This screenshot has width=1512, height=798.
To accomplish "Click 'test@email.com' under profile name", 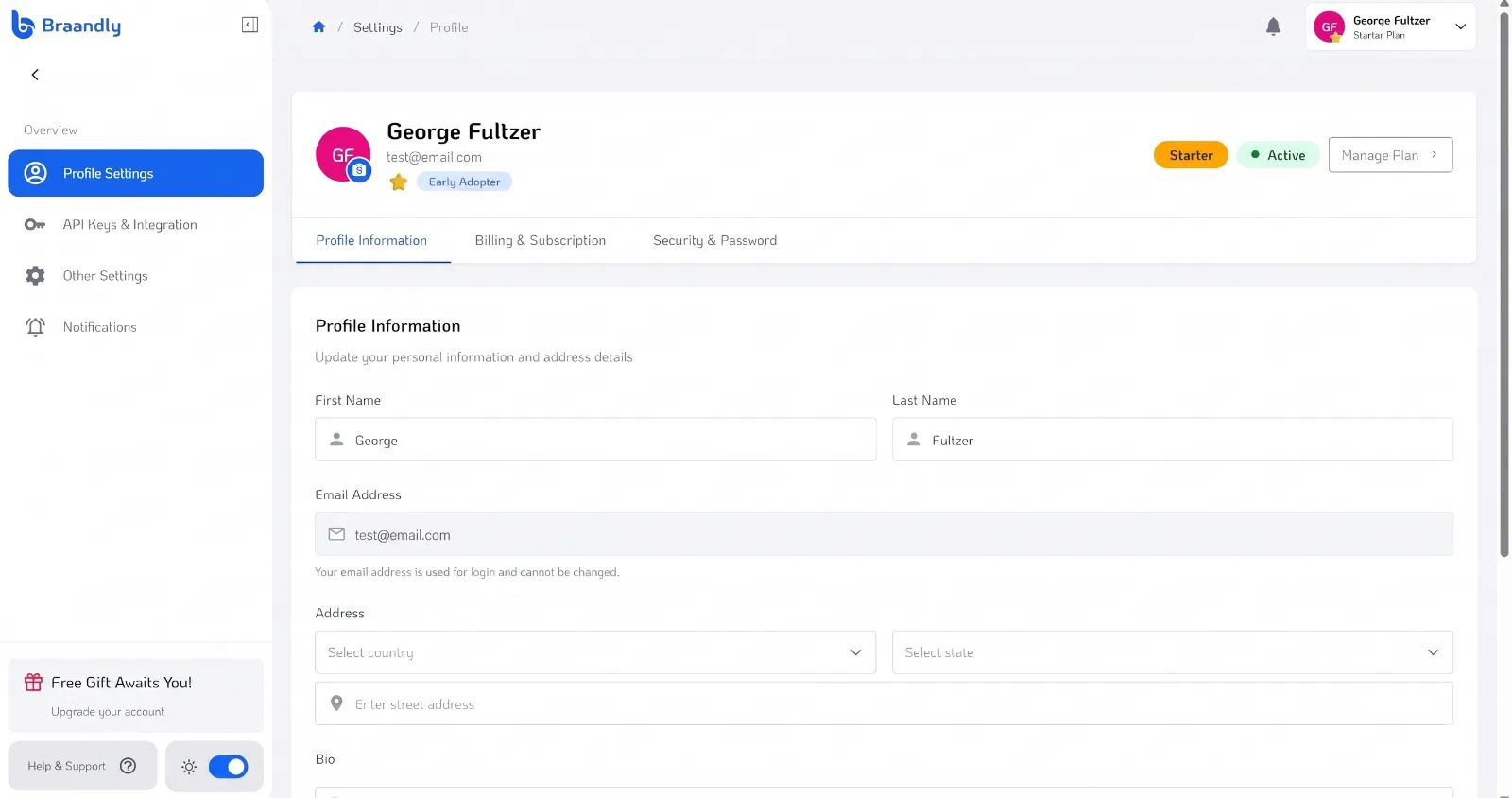I will click(x=434, y=157).
